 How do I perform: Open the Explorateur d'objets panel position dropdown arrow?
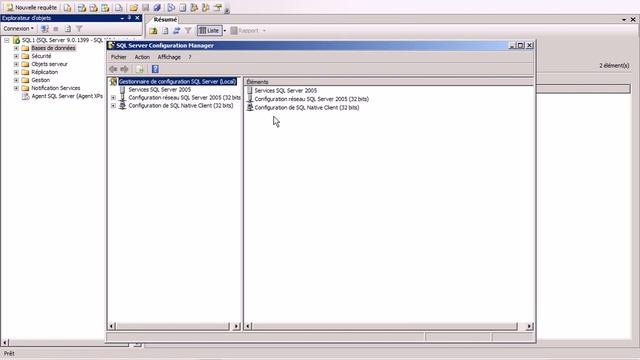[122, 18]
